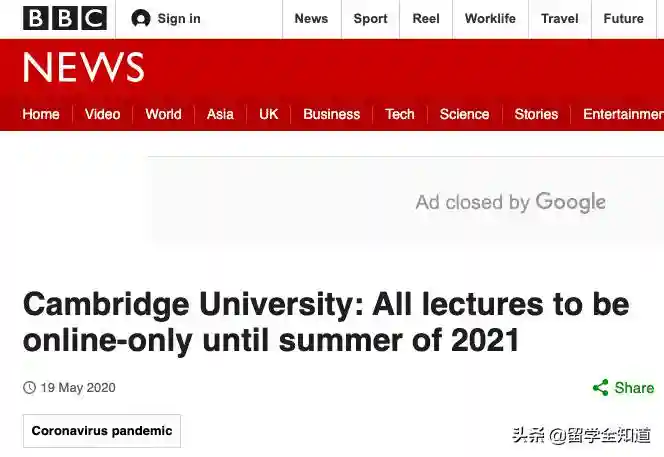The height and width of the screenshot is (457, 664).
Task: Open Worklife from the top bar
Action: (x=490, y=19)
